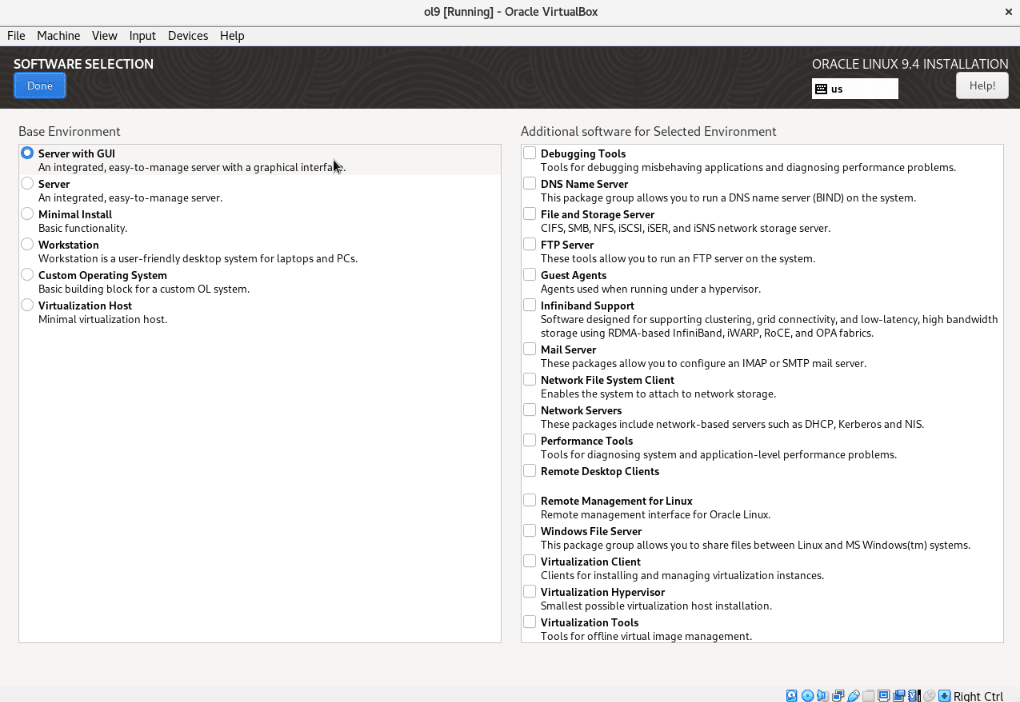Open the Help menu
The width and height of the screenshot is (1020, 702).
pos(232,36)
